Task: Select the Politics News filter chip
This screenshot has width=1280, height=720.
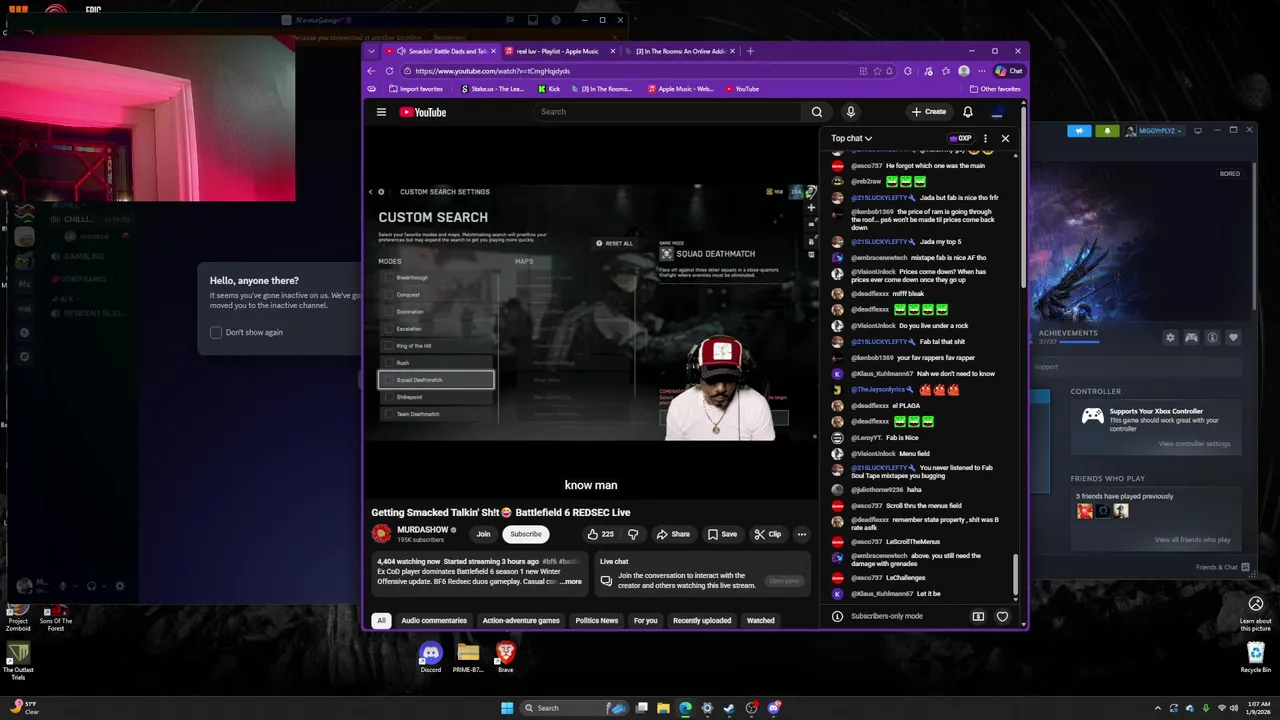Action: pyautogui.click(x=597, y=621)
